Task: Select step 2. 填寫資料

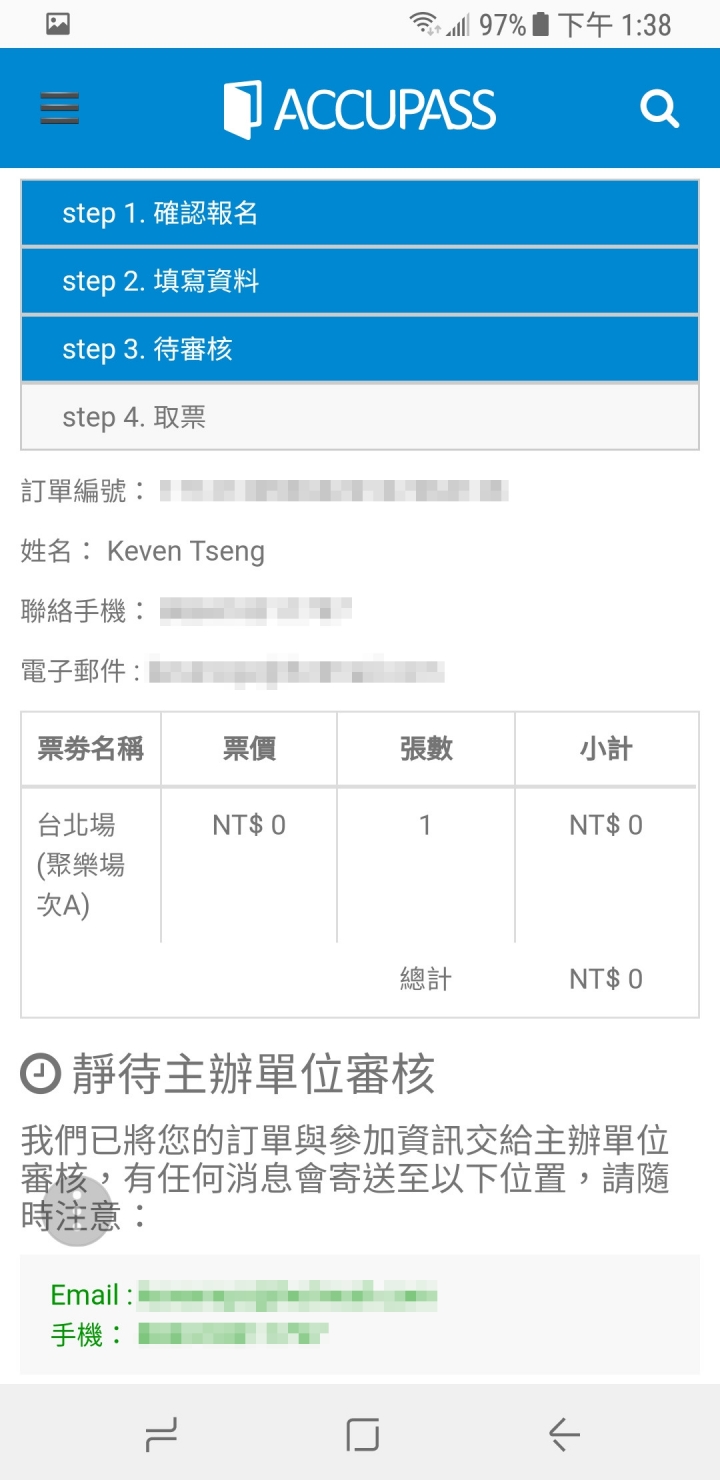Action: tap(360, 281)
